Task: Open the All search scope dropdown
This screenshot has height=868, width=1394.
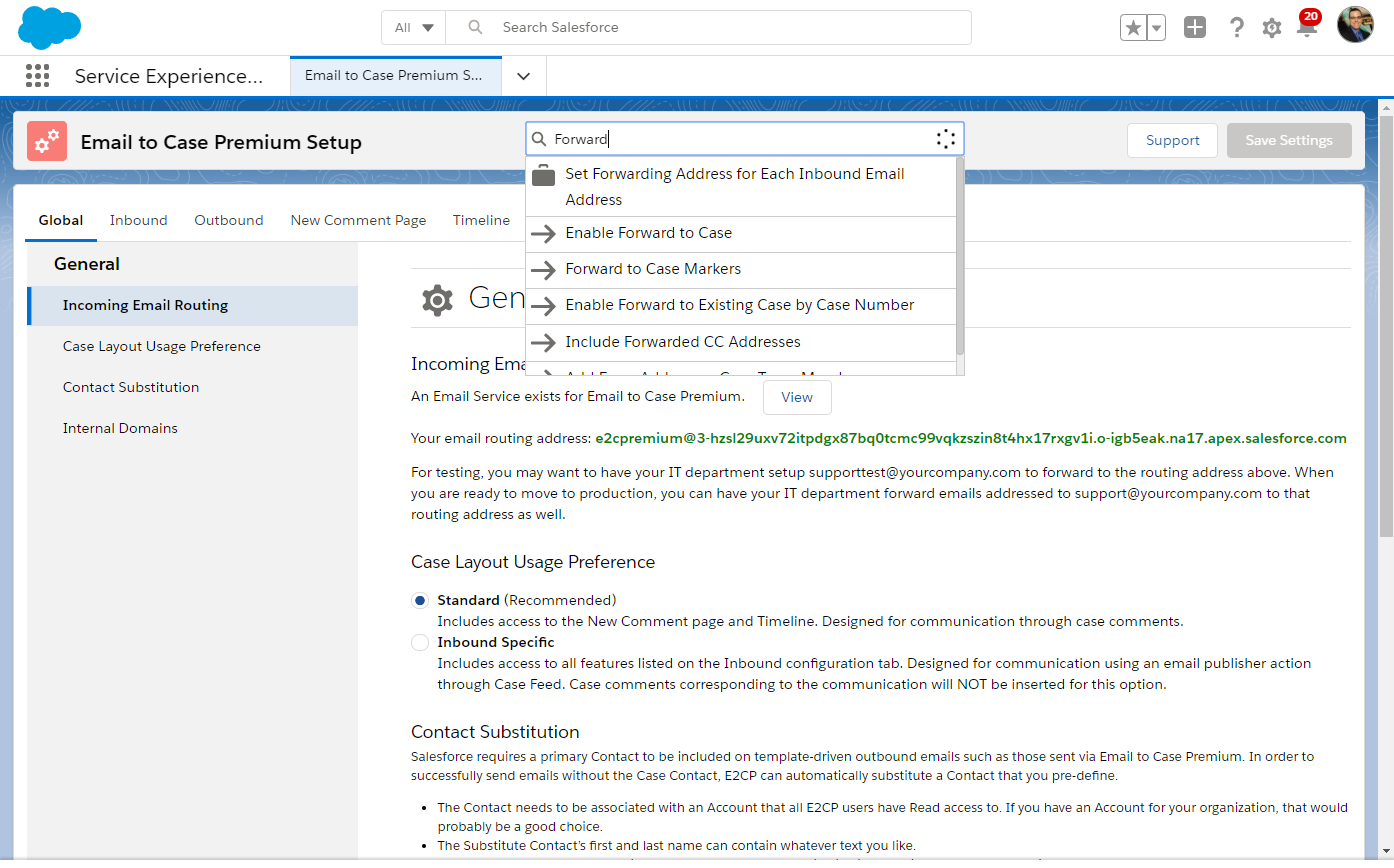Action: coord(413,28)
